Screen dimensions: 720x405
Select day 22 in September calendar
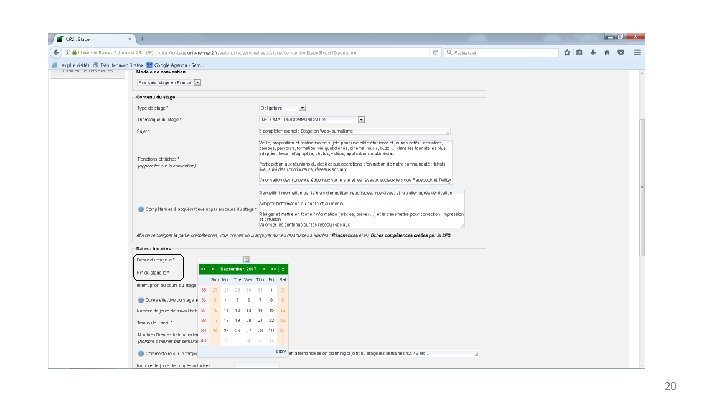(271, 321)
